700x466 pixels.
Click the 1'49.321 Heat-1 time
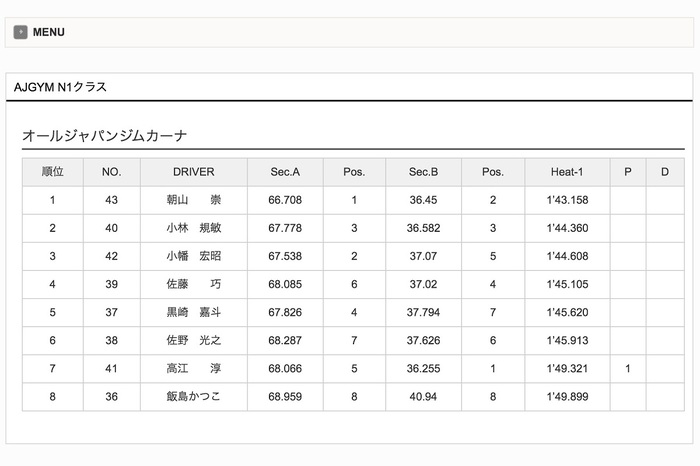[x=567, y=369]
